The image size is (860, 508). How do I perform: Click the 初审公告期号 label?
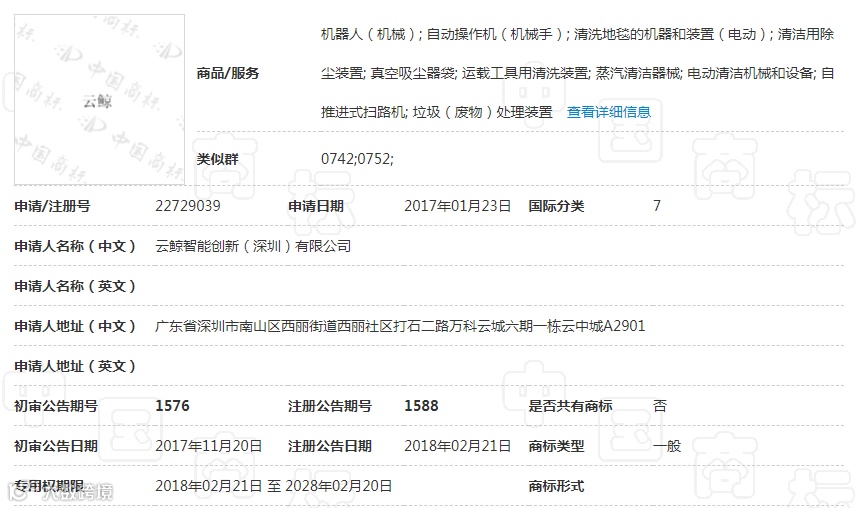(56, 406)
